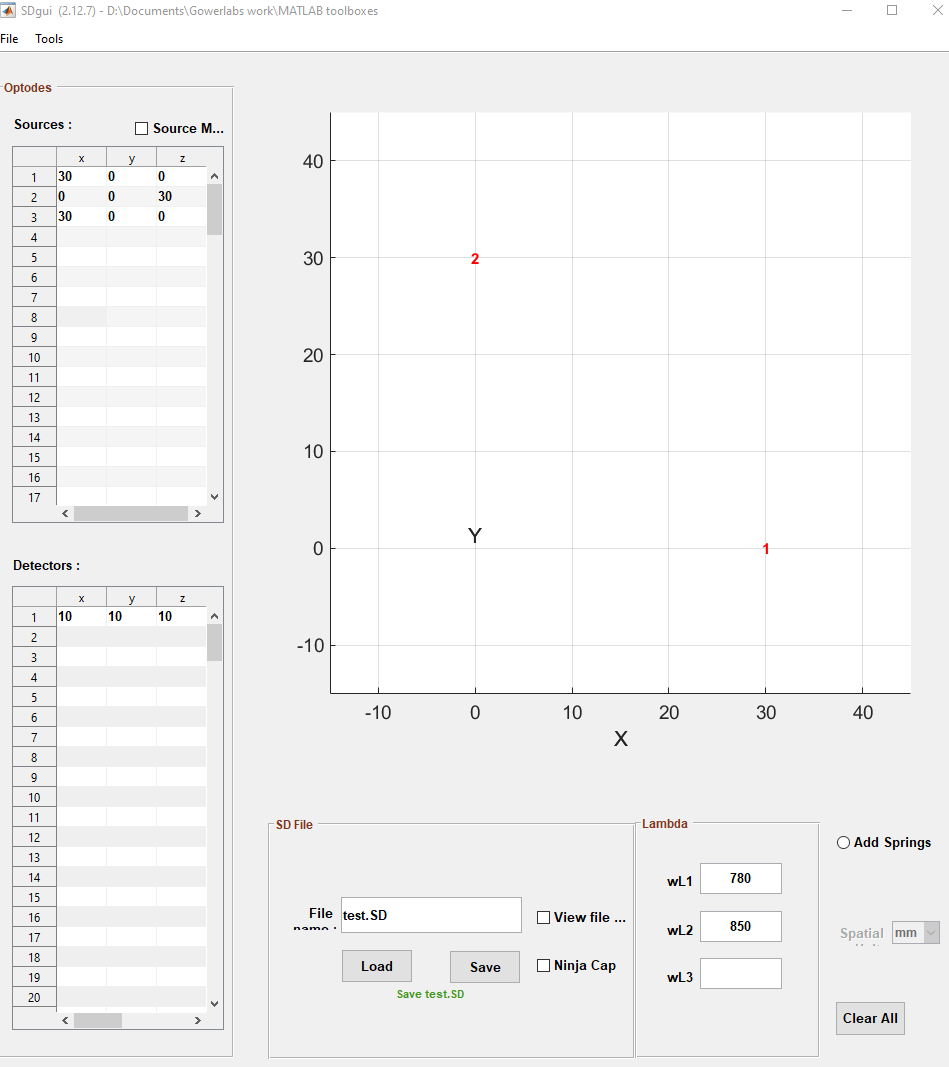
Task: Click the green Save test.SD status text
Action: click(431, 994)
